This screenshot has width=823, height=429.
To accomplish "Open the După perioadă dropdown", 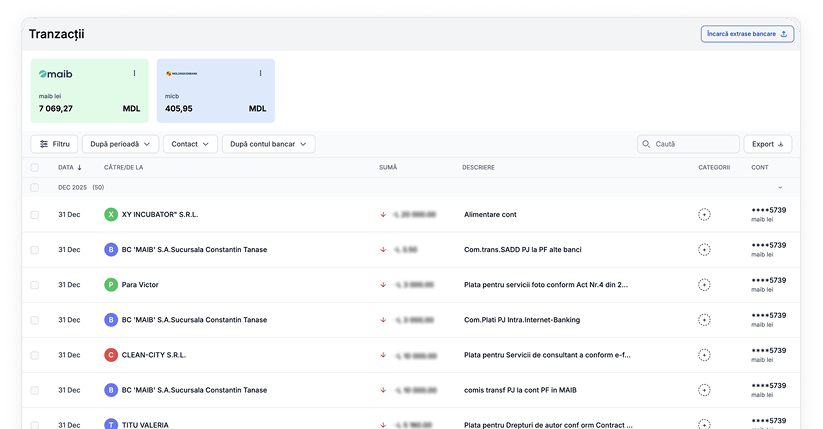I will coord(120,144).
